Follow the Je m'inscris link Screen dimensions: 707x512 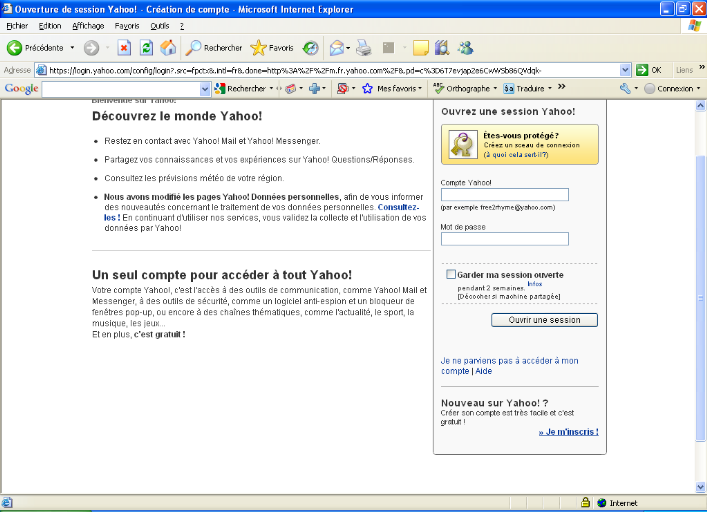(568, 432)
